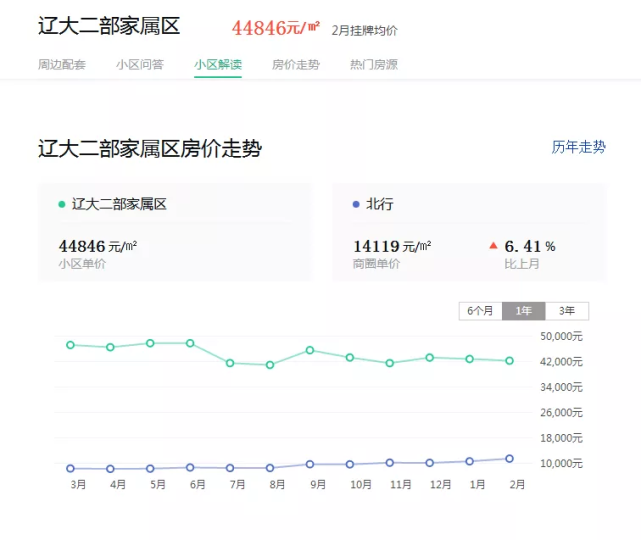This screenshot has width=641, height=540.
Task: Select the 小区解读 tab
Action: 218,65
